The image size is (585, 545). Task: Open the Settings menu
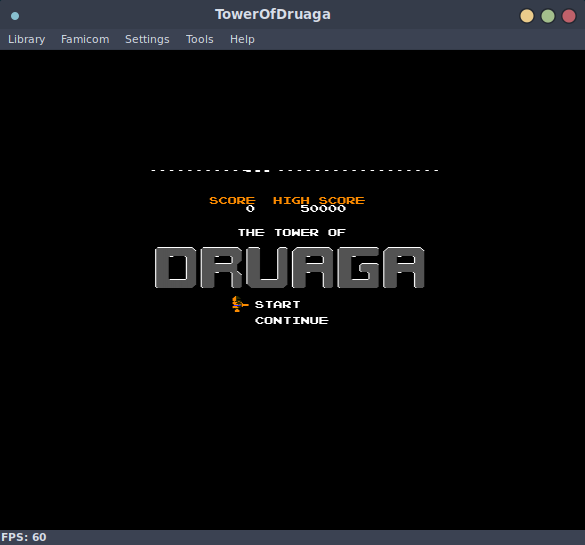147,39
